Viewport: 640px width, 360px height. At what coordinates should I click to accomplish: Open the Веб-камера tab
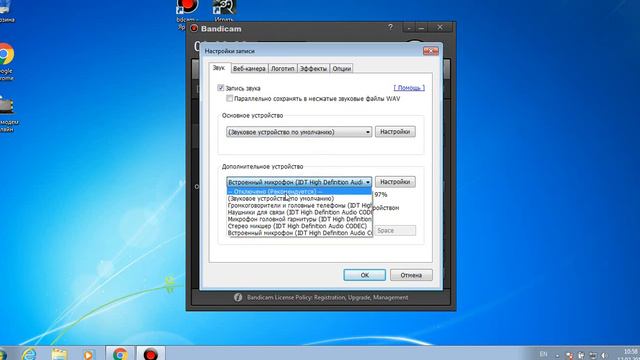pos(249,69)
